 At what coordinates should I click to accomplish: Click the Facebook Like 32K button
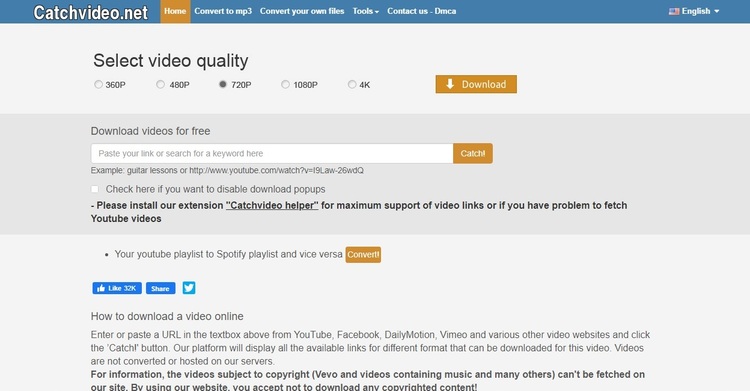(x=117, y=288)
